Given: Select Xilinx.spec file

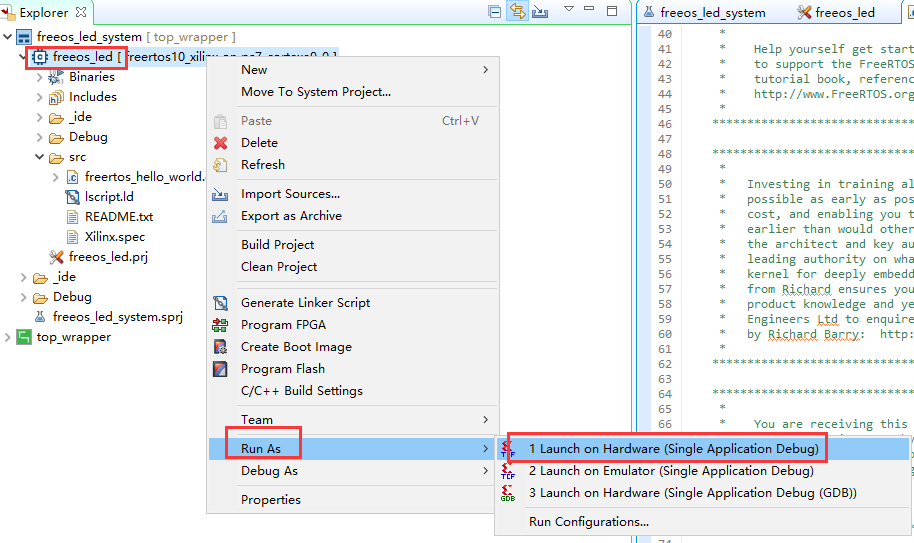Looking at the screenshot, I should click(115, 237).
